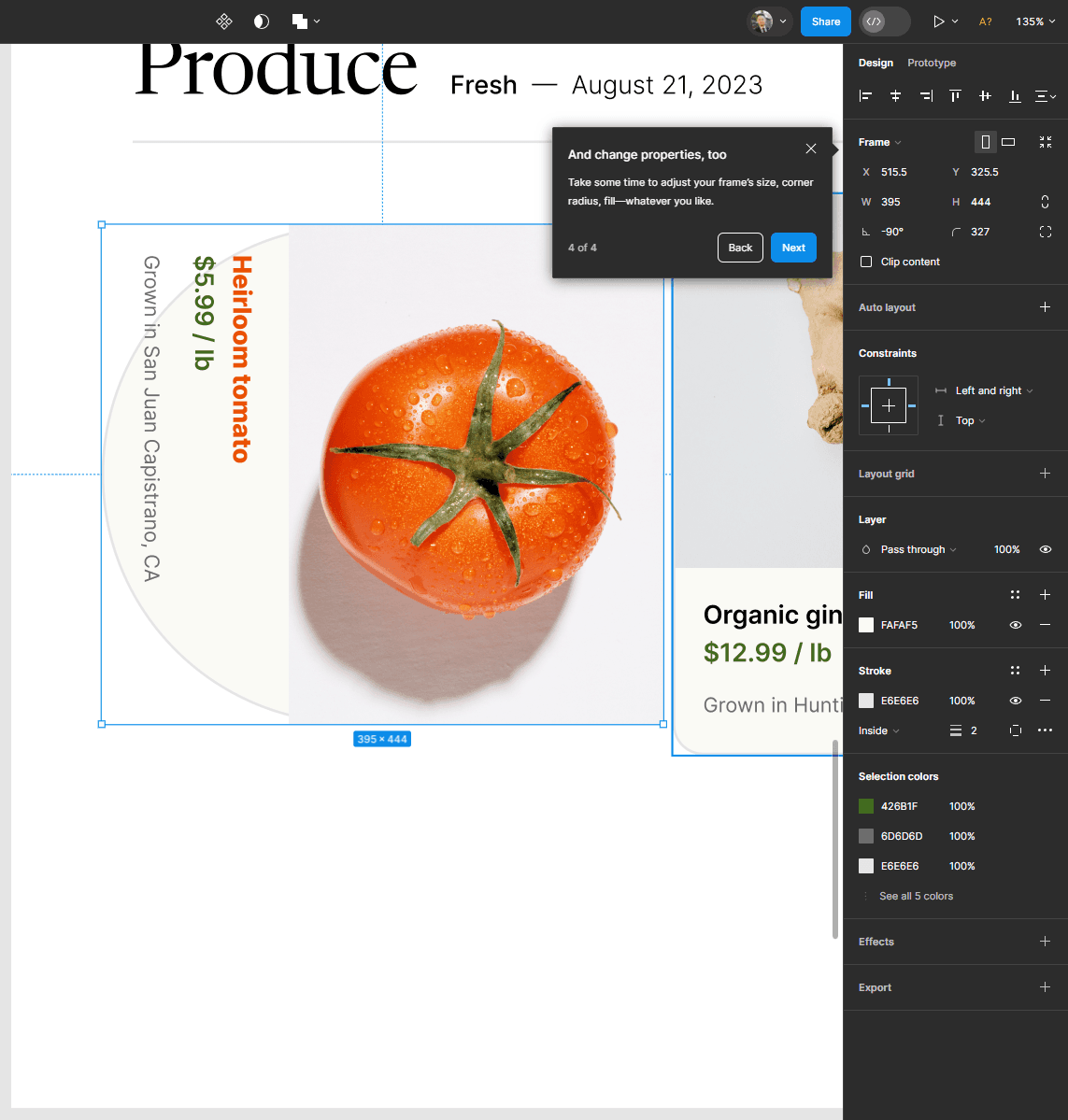Expand the Left and right constraint dropdown

coord(993,390)
